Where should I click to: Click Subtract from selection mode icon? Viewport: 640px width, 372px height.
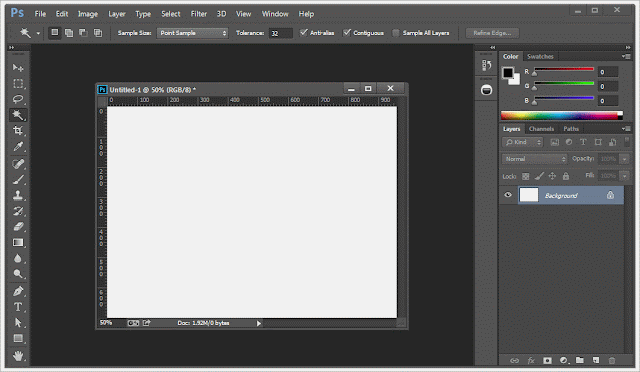[83, 33]
